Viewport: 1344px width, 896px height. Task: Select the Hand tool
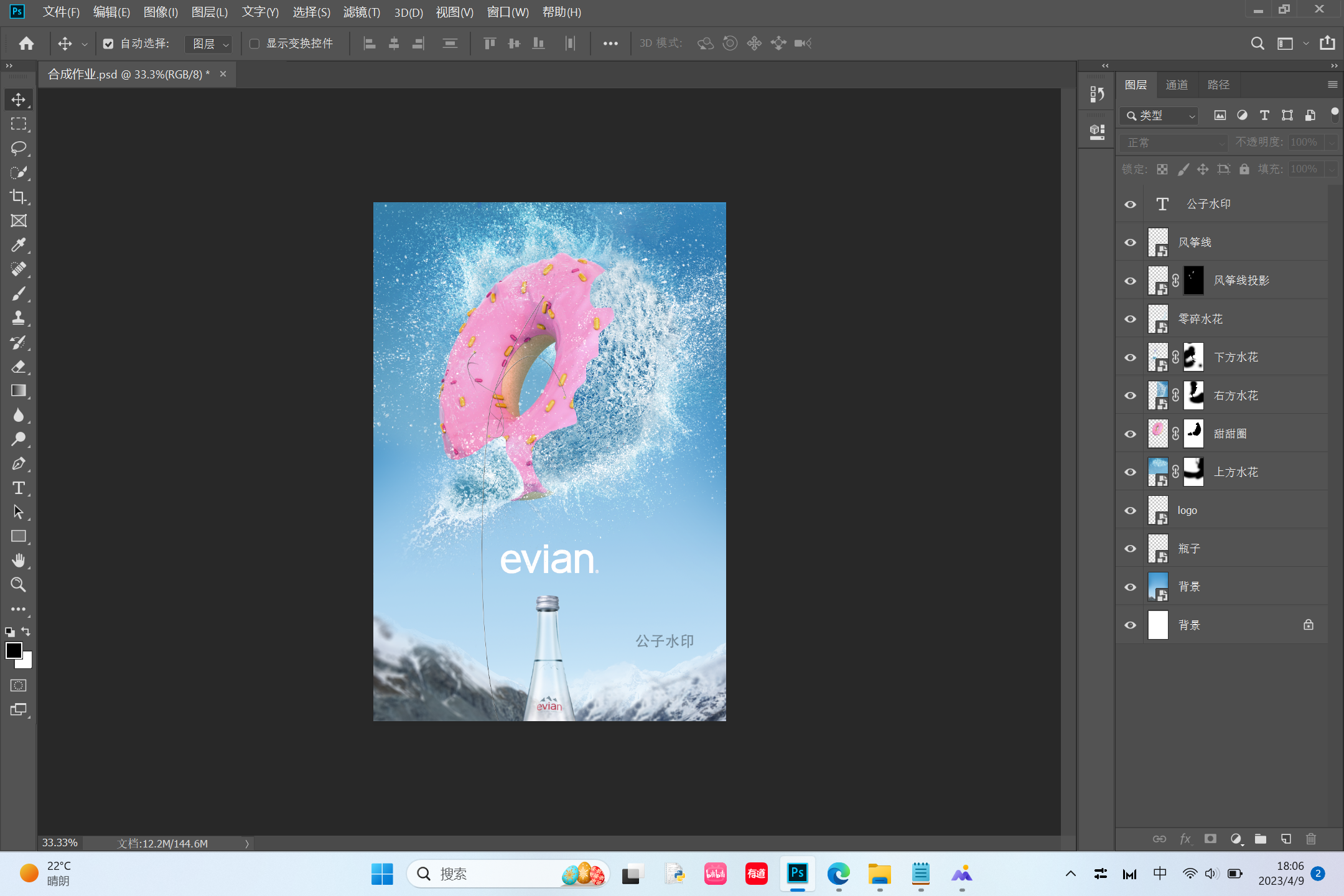[19, 561]
